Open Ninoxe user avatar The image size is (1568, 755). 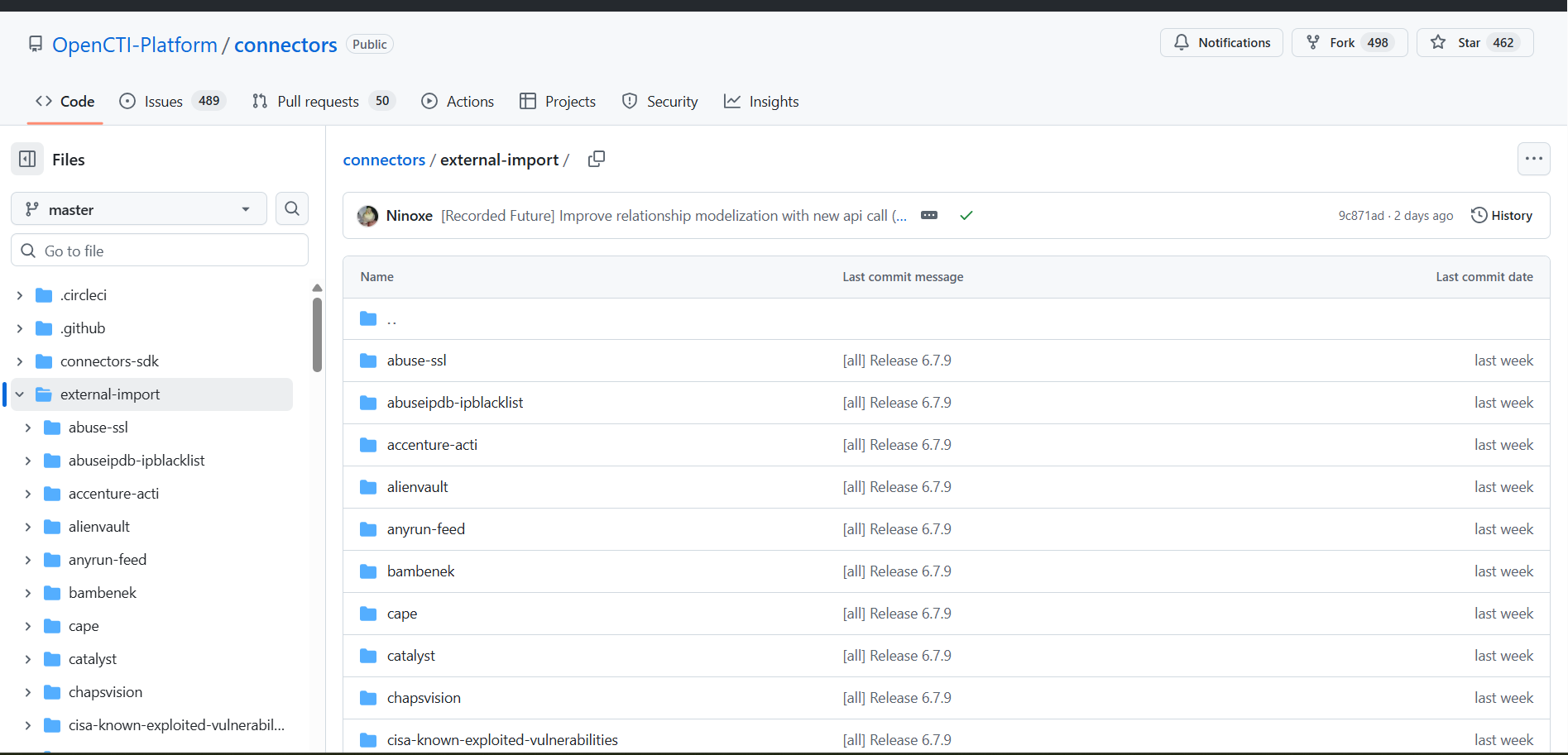(367, 216)
